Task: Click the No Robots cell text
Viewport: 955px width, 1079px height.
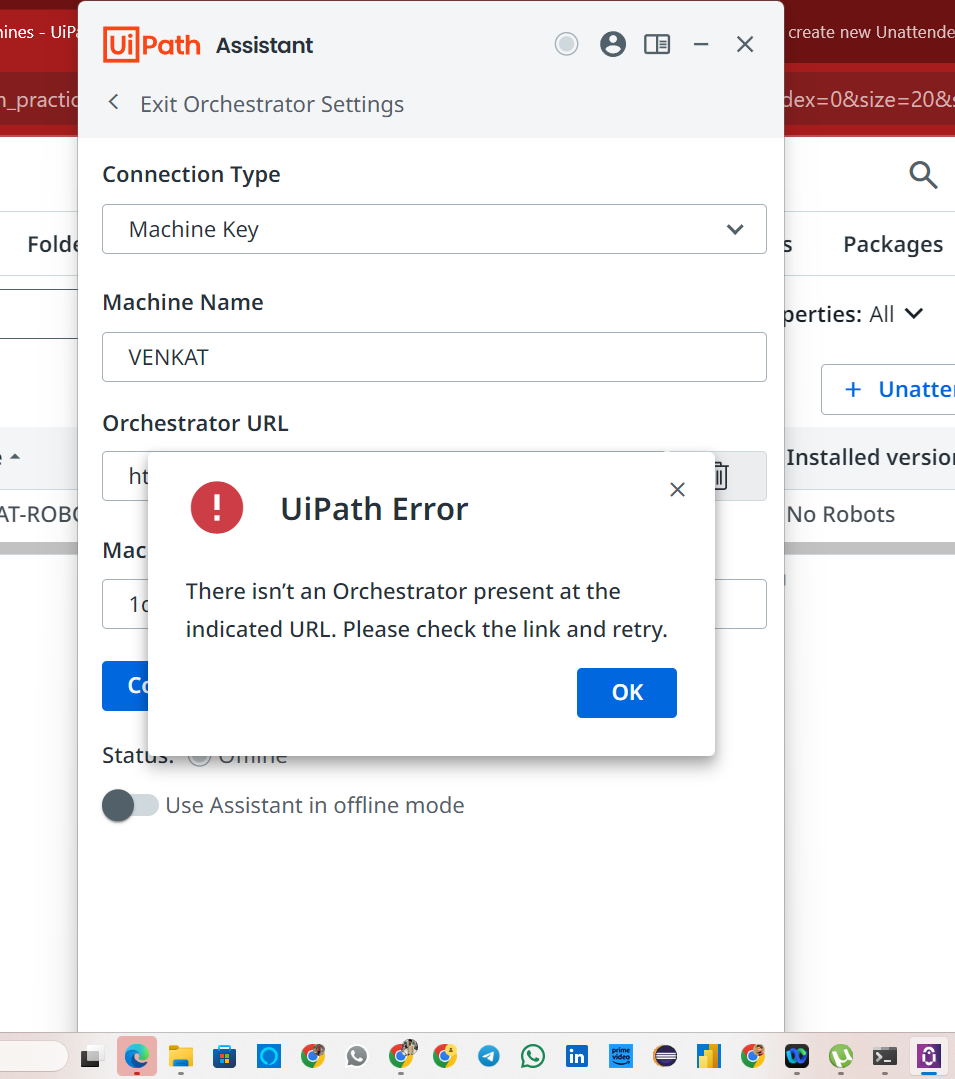Action: [x=840, y=514]
